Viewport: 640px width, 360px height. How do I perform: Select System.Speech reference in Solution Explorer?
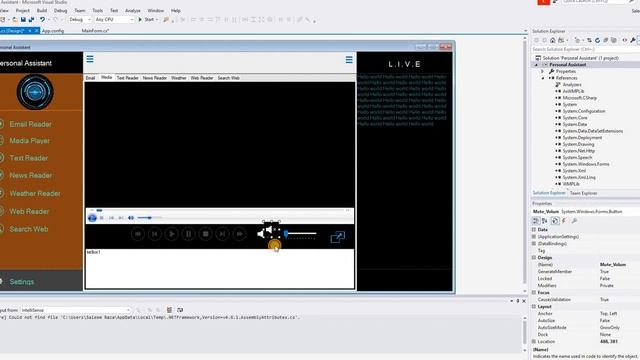(577, 158)
